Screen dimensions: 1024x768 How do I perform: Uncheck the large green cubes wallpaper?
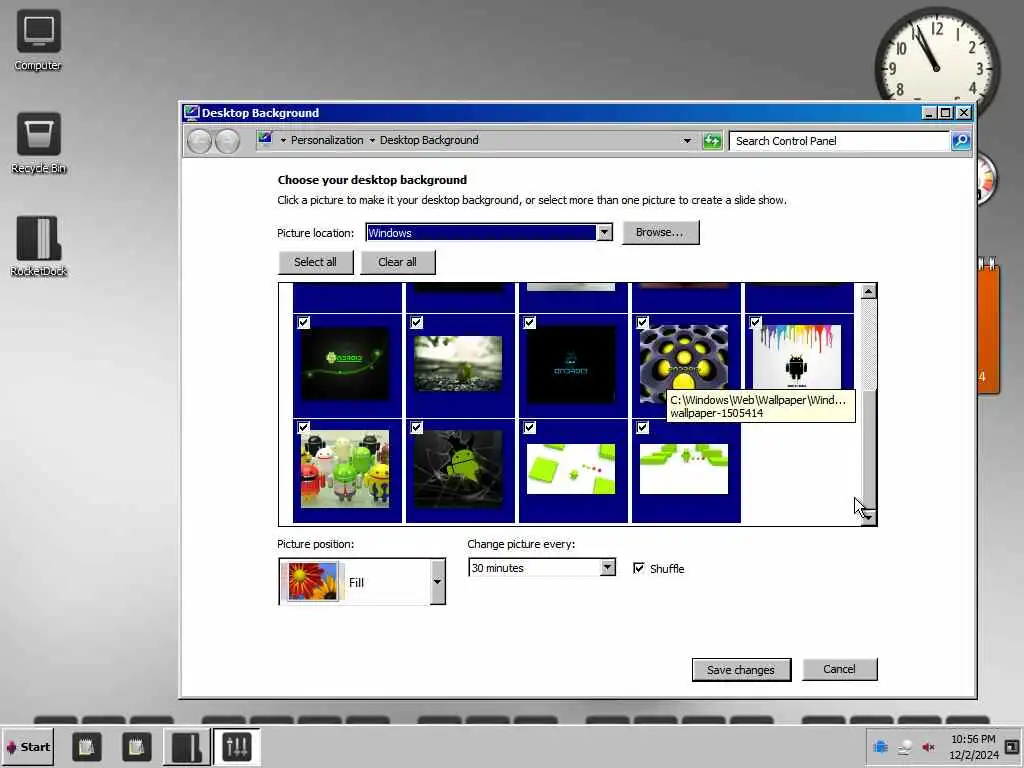pos(530,428)
